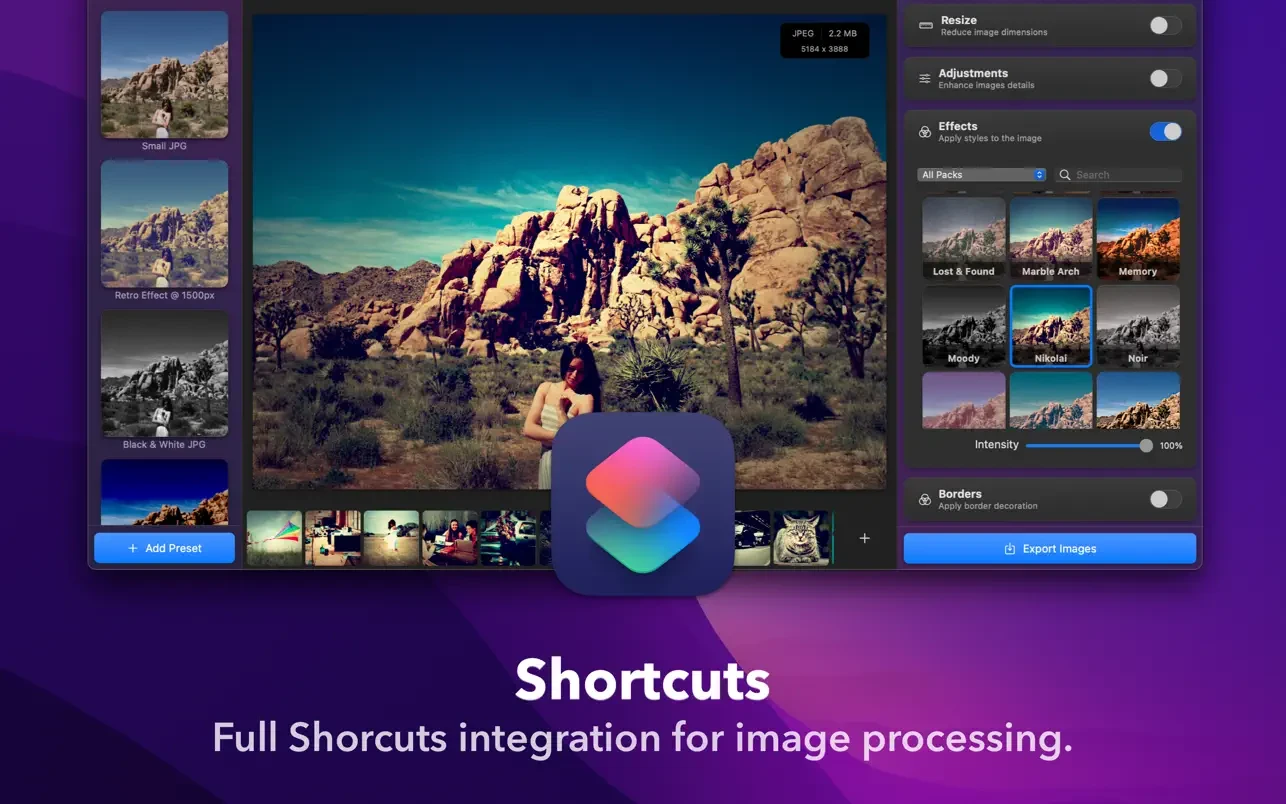The height and width of the screenshot is (804, 1286).
Task: Enable the Resize toggle
Action: [1164, 26]
